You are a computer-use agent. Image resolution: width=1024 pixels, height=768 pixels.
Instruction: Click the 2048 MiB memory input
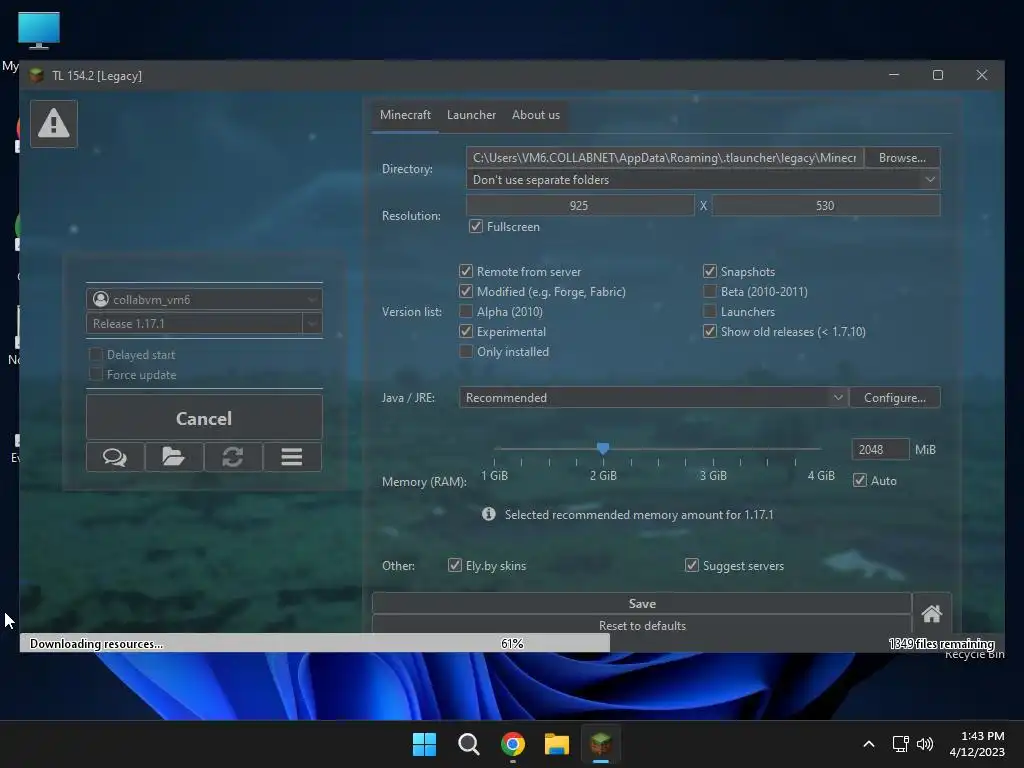[x=880, y=449]
